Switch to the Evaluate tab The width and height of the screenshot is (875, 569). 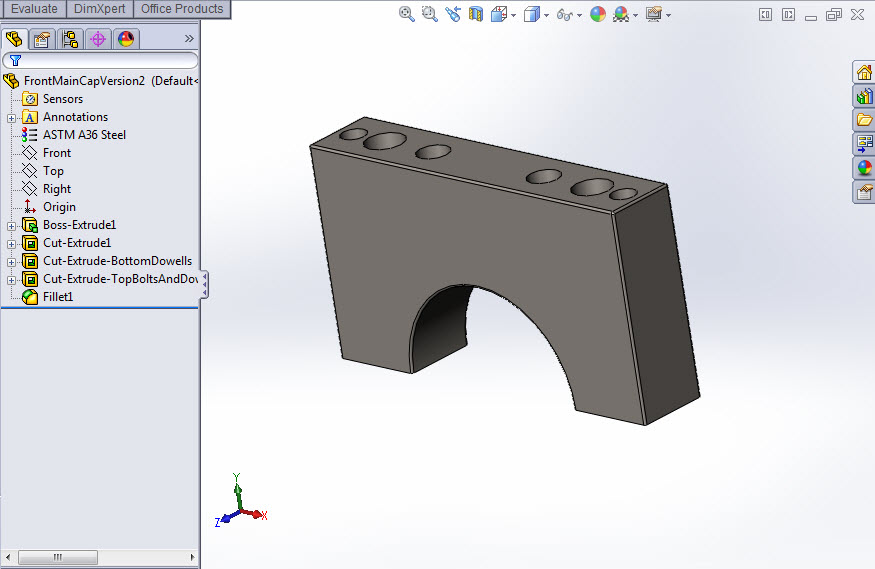click(x=34, y=9)
